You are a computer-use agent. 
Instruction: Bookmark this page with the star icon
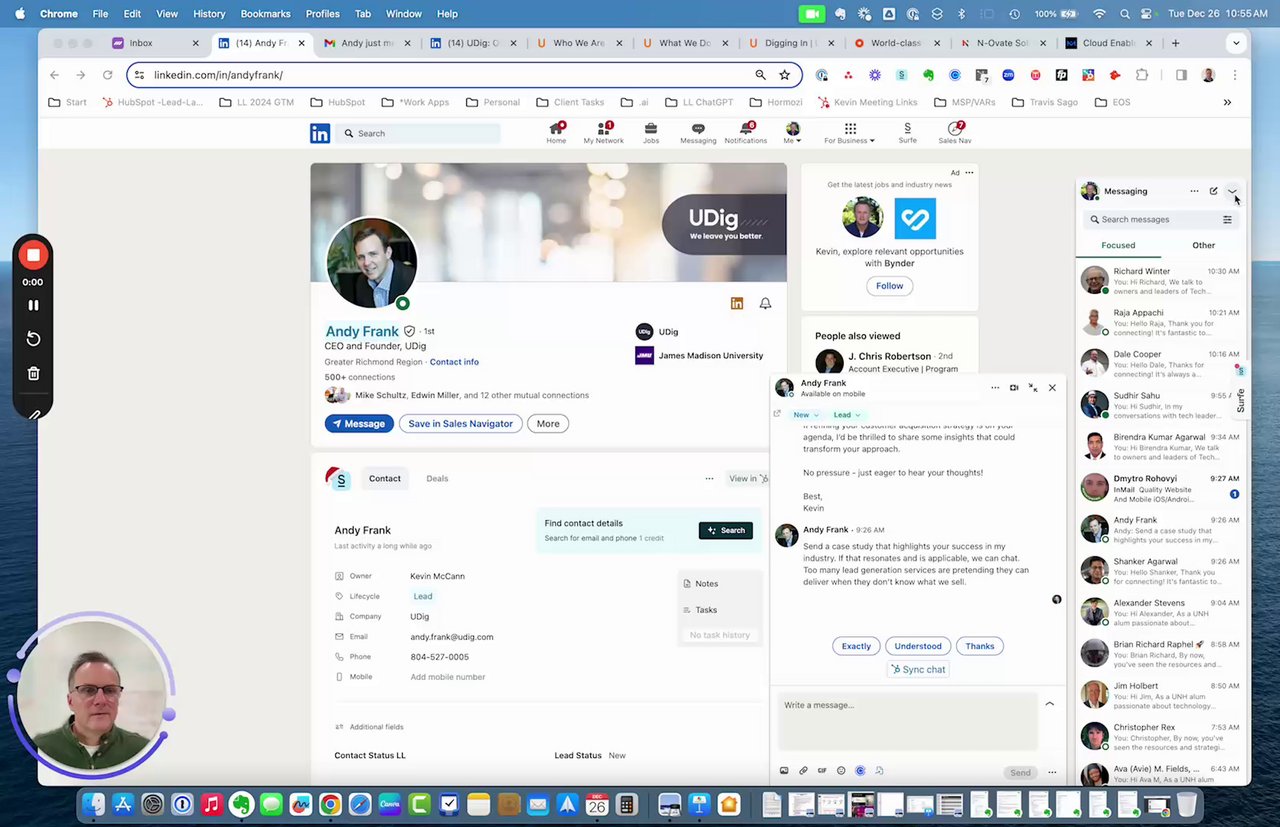point(784,75)
